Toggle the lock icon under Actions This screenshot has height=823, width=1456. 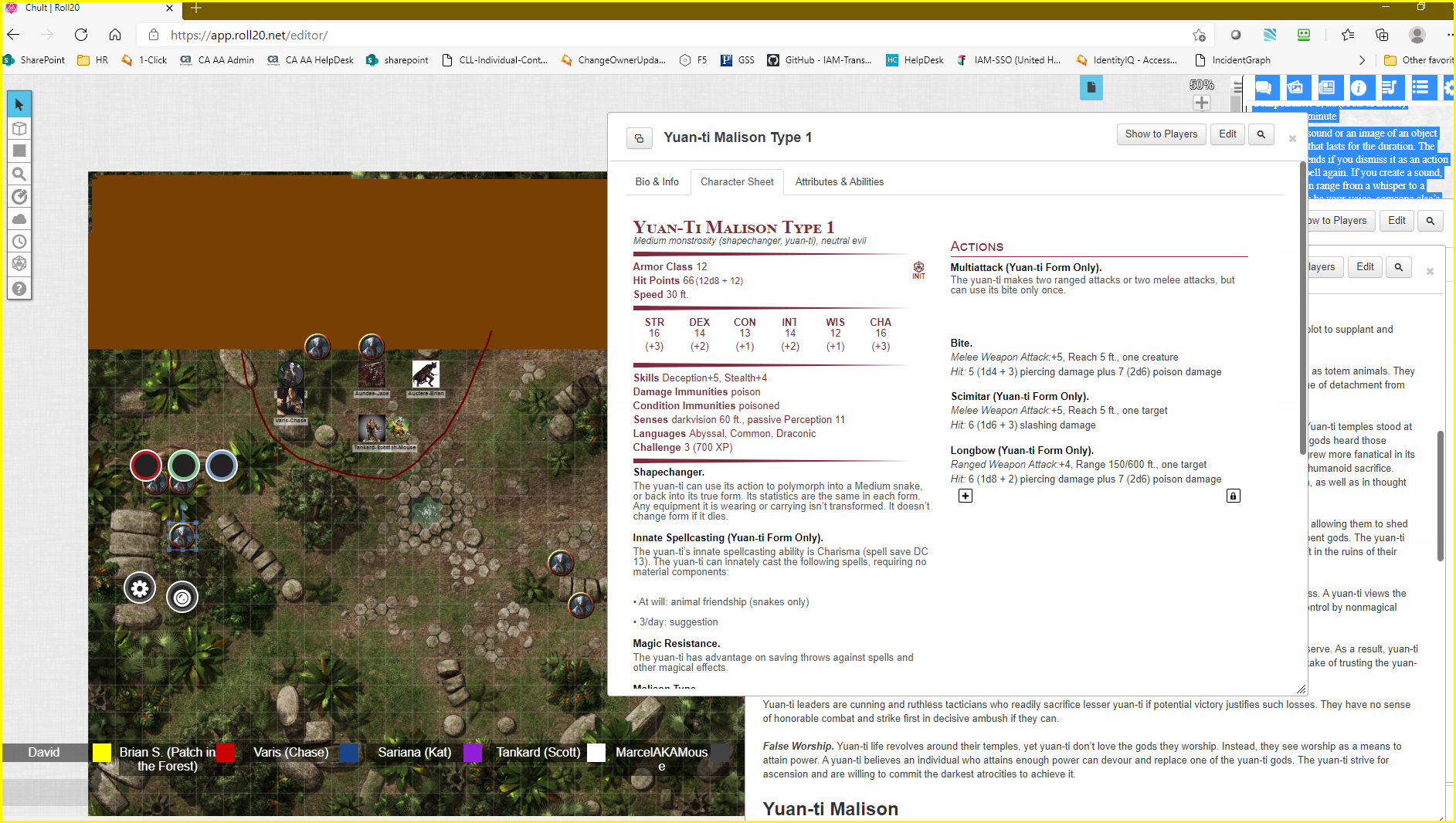click(x=1234, y=496)
